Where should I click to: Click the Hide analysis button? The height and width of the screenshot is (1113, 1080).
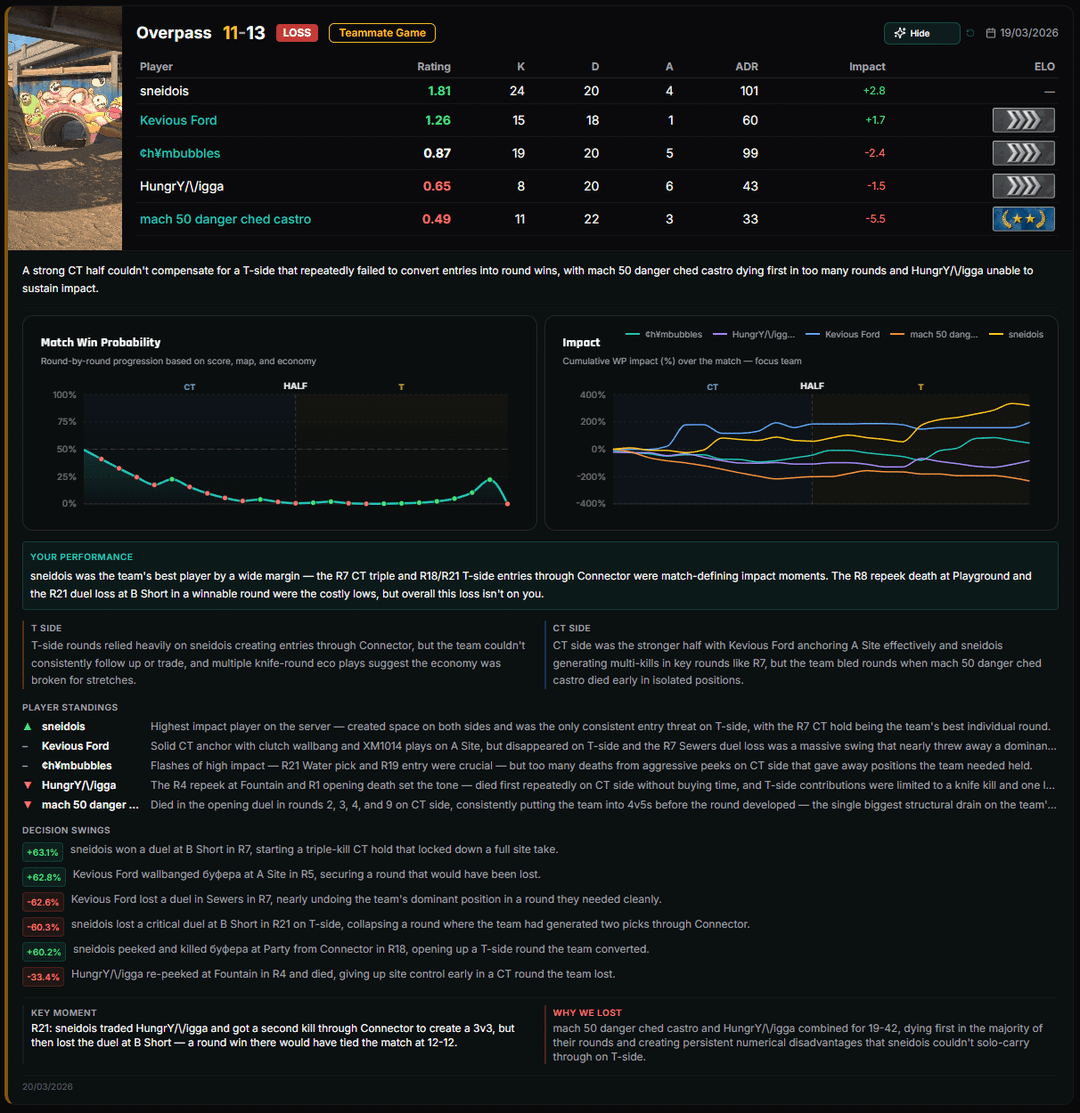921,33
